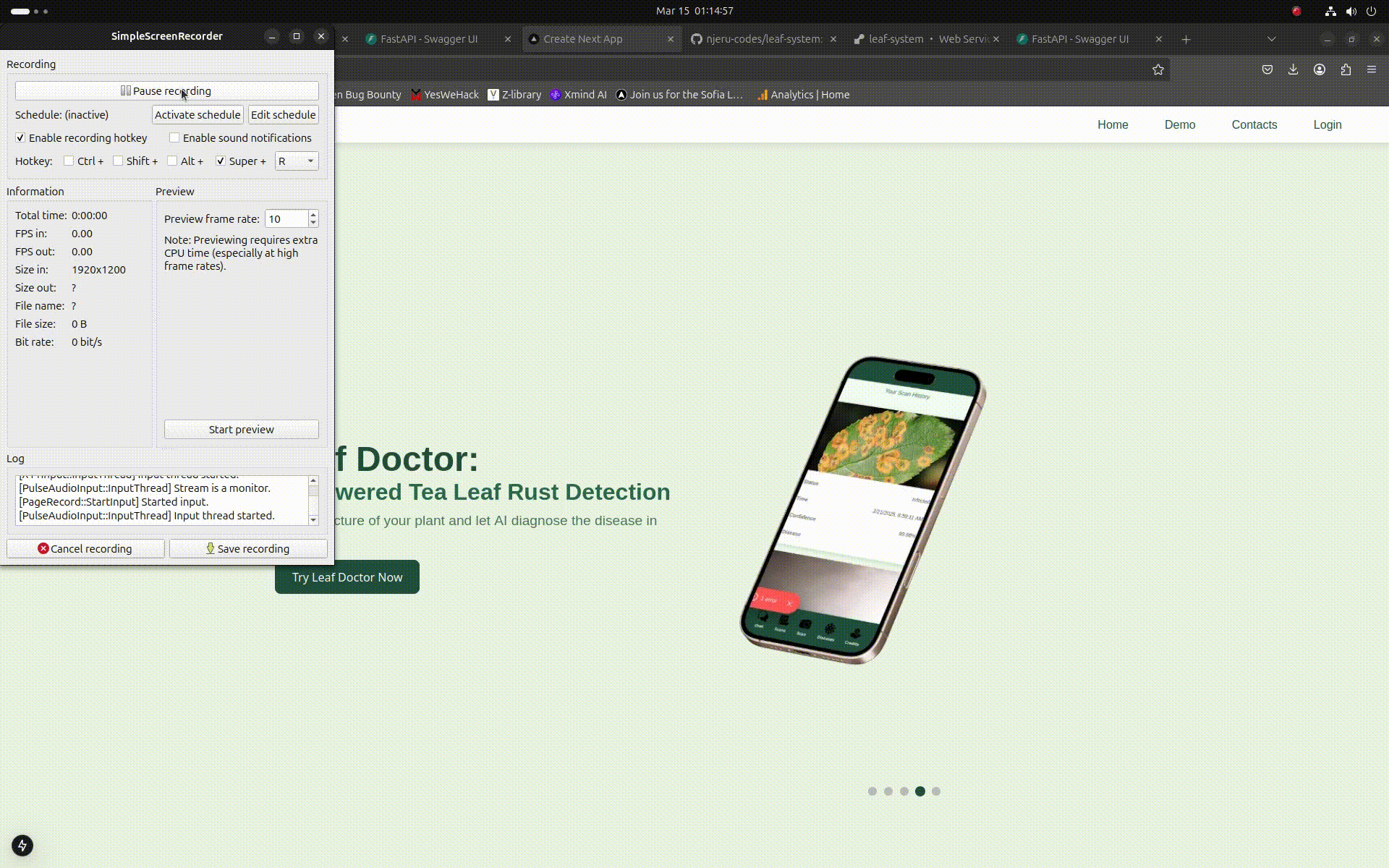Switch to first FastAPI - Swagger UI tab
Image resolution: width=1389 pixels, height=868 pixels.
pos(429,39)
